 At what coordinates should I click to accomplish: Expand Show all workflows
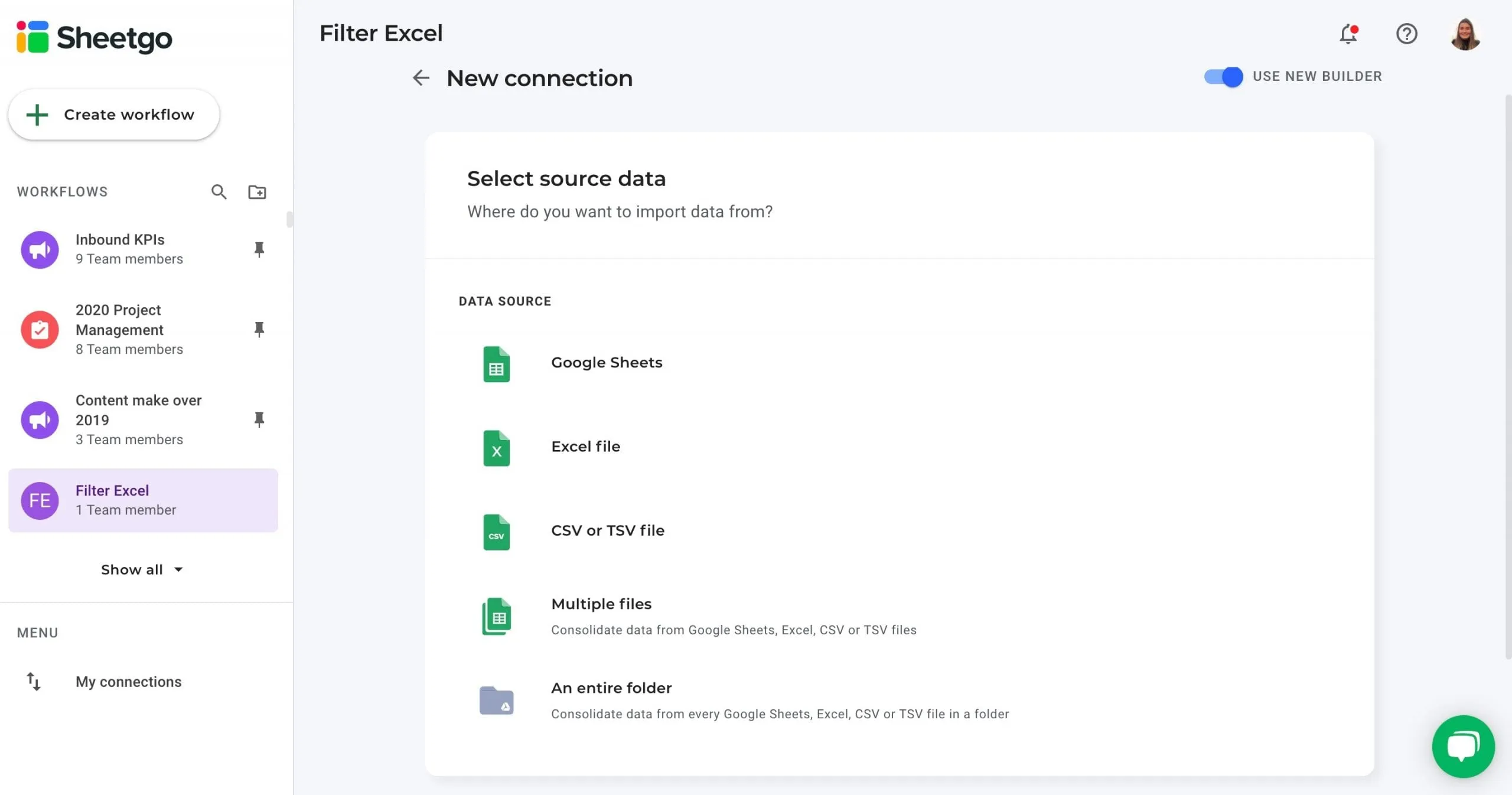(x=142, y=569)
